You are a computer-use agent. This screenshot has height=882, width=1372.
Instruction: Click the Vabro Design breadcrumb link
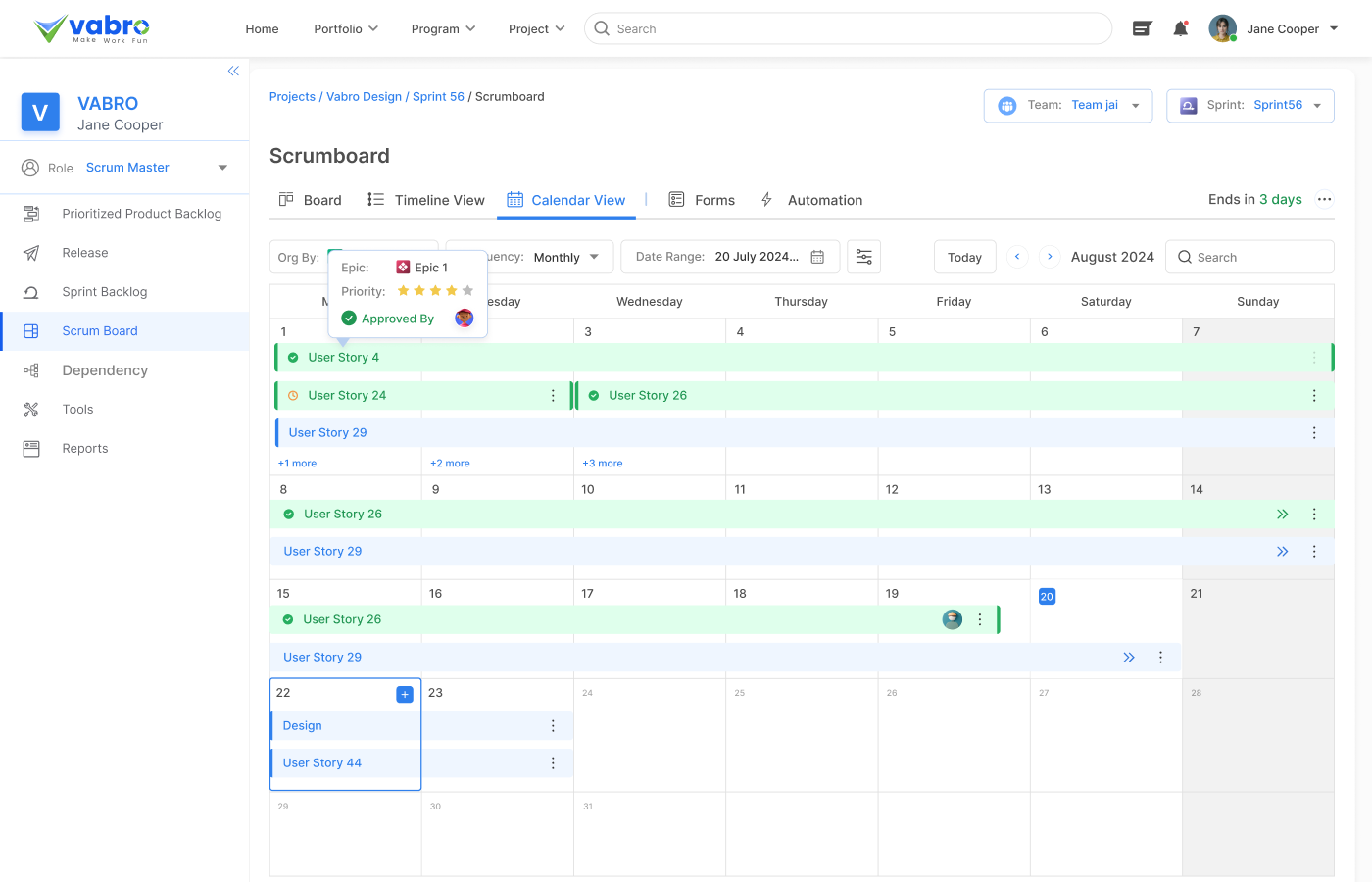click(x=363, y=96)
